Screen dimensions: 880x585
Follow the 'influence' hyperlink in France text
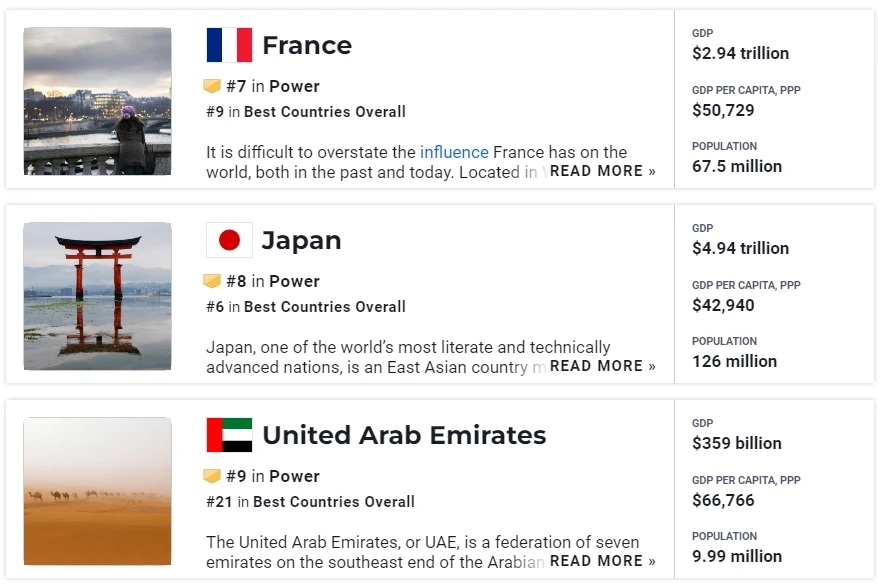454,152
